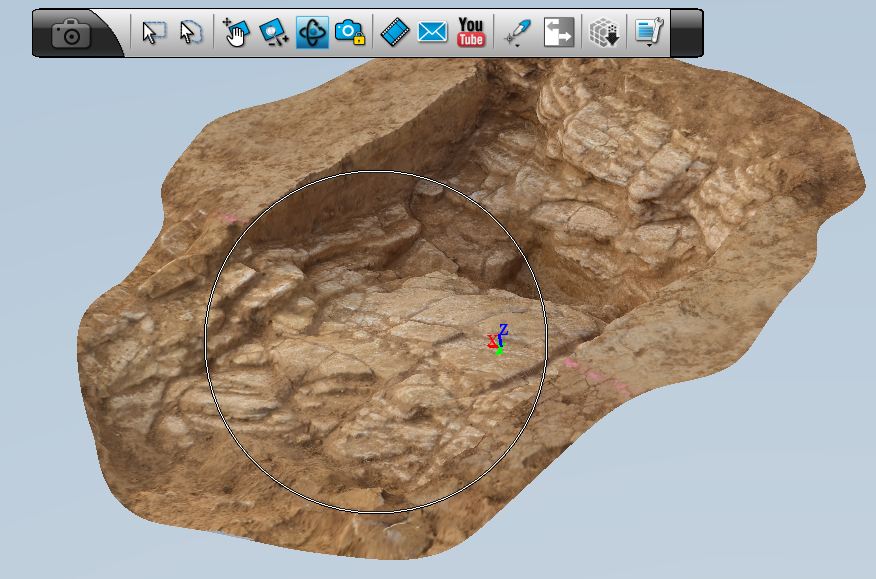Select the zoom magnifier tool
This screenshot has width=876, height=579.
click(273, 33)
